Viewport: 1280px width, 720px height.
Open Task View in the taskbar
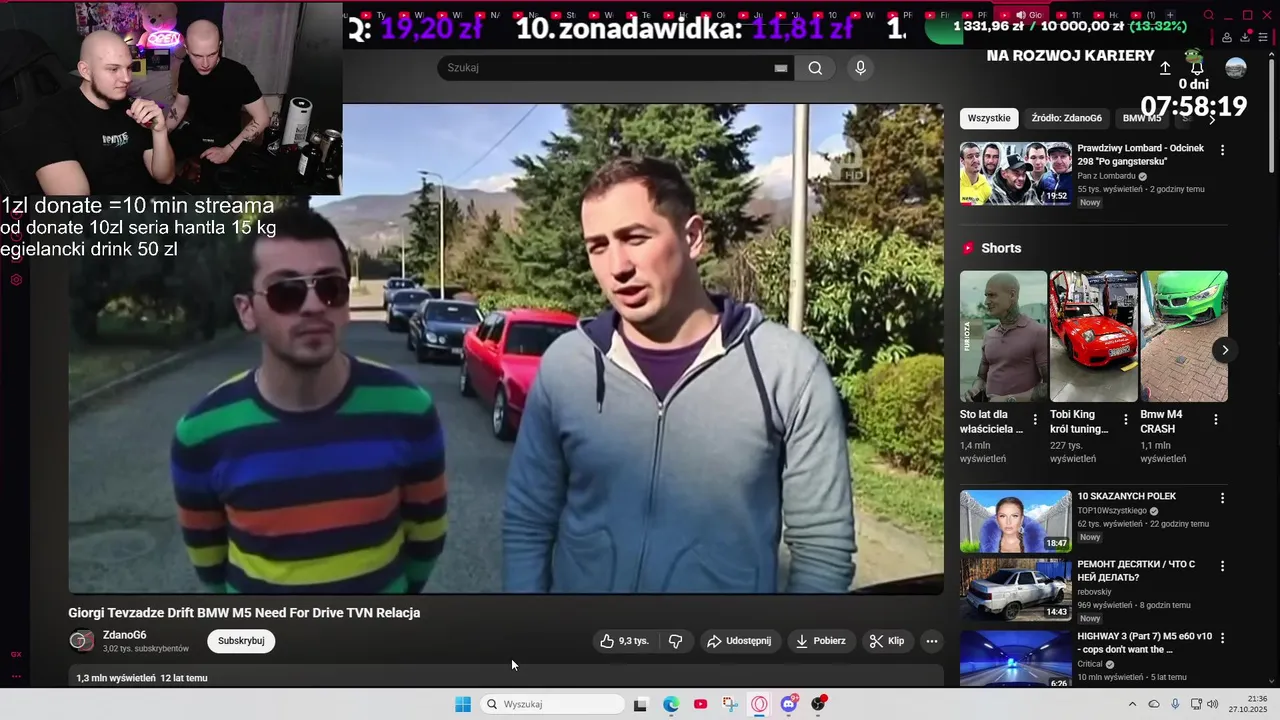(640, 704)
